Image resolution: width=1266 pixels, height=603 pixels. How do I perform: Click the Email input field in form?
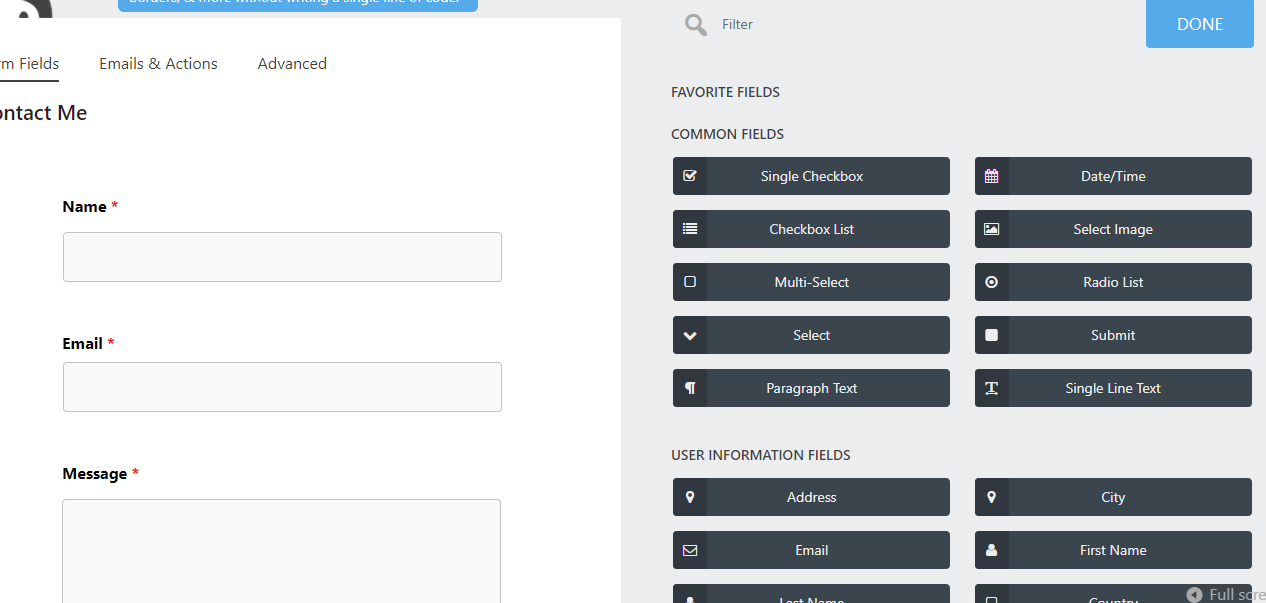click(282, 387)
